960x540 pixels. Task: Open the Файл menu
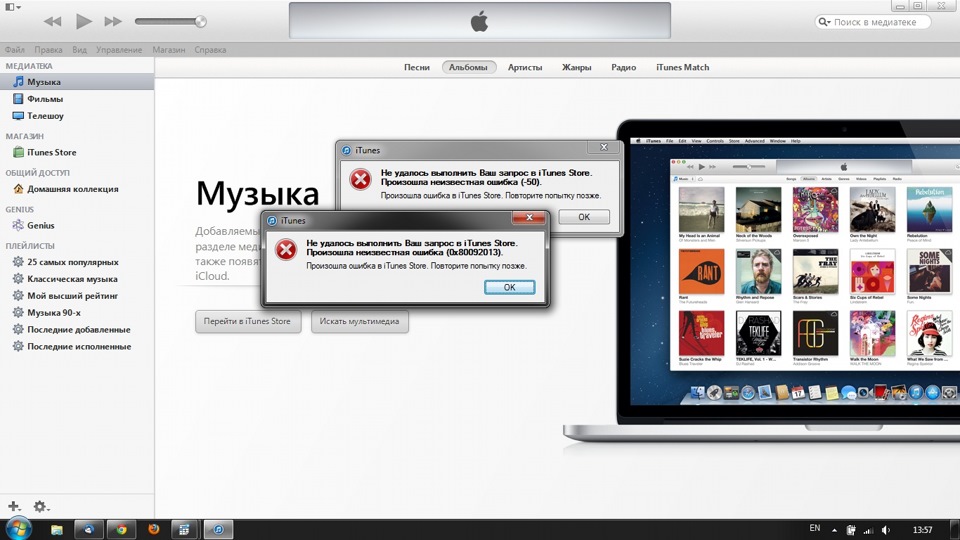15,50
